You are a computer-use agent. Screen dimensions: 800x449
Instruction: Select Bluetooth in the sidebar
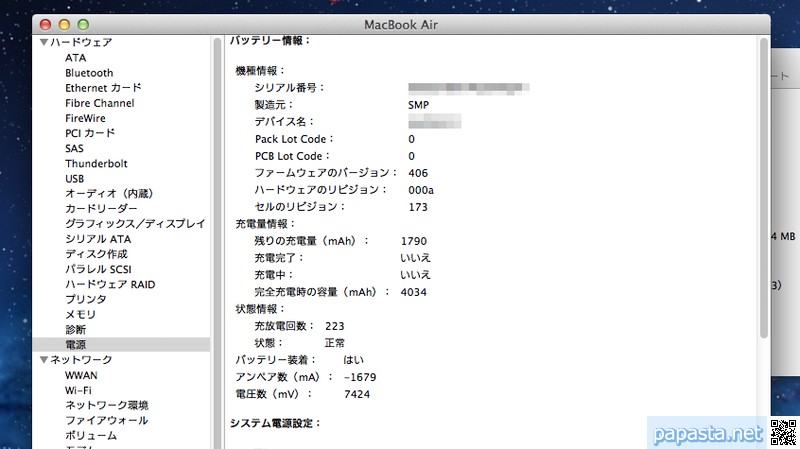tap(89, 73)
